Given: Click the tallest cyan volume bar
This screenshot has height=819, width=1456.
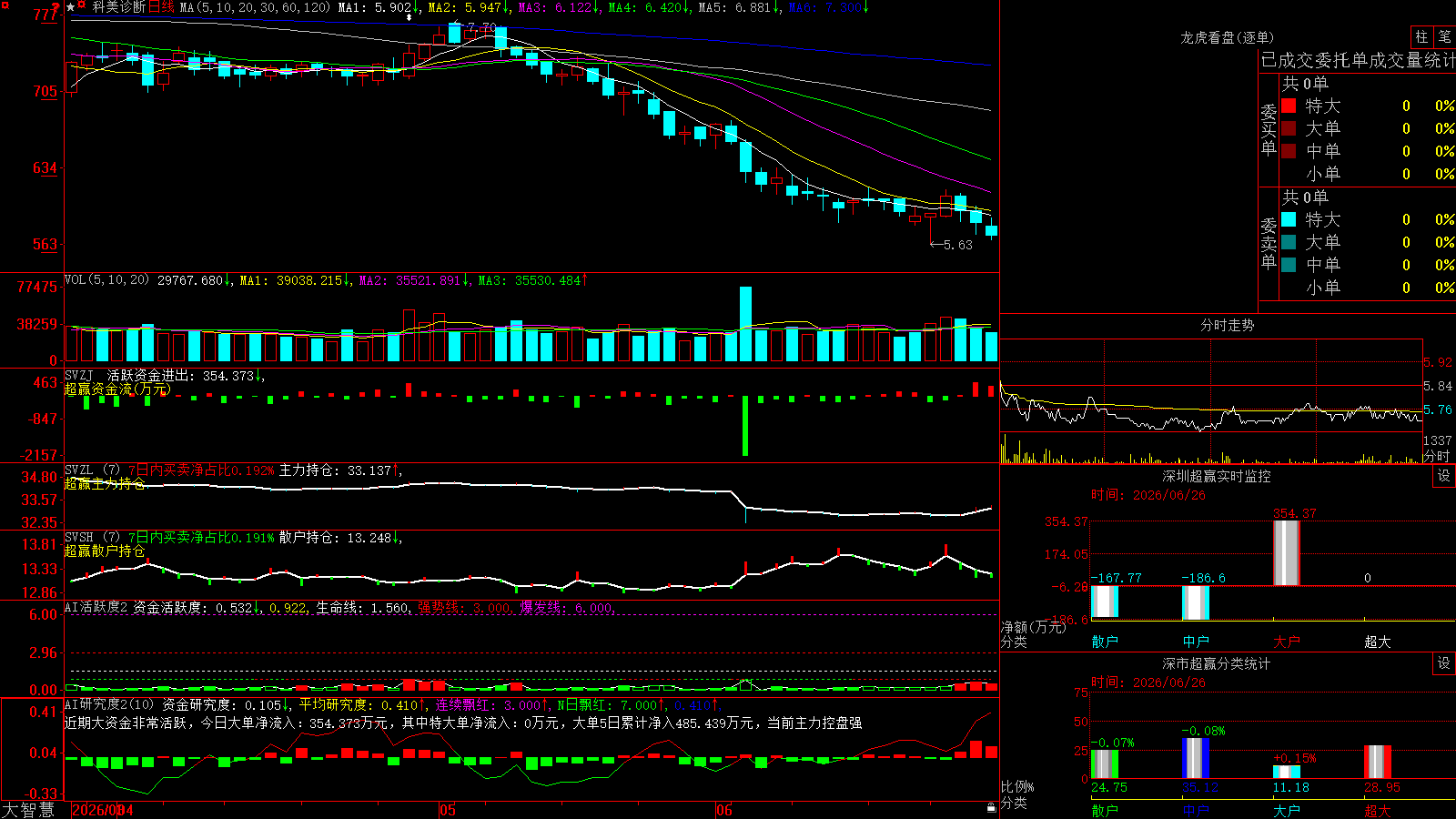Looking at the screenshot, I should click(x=746, y=324).
